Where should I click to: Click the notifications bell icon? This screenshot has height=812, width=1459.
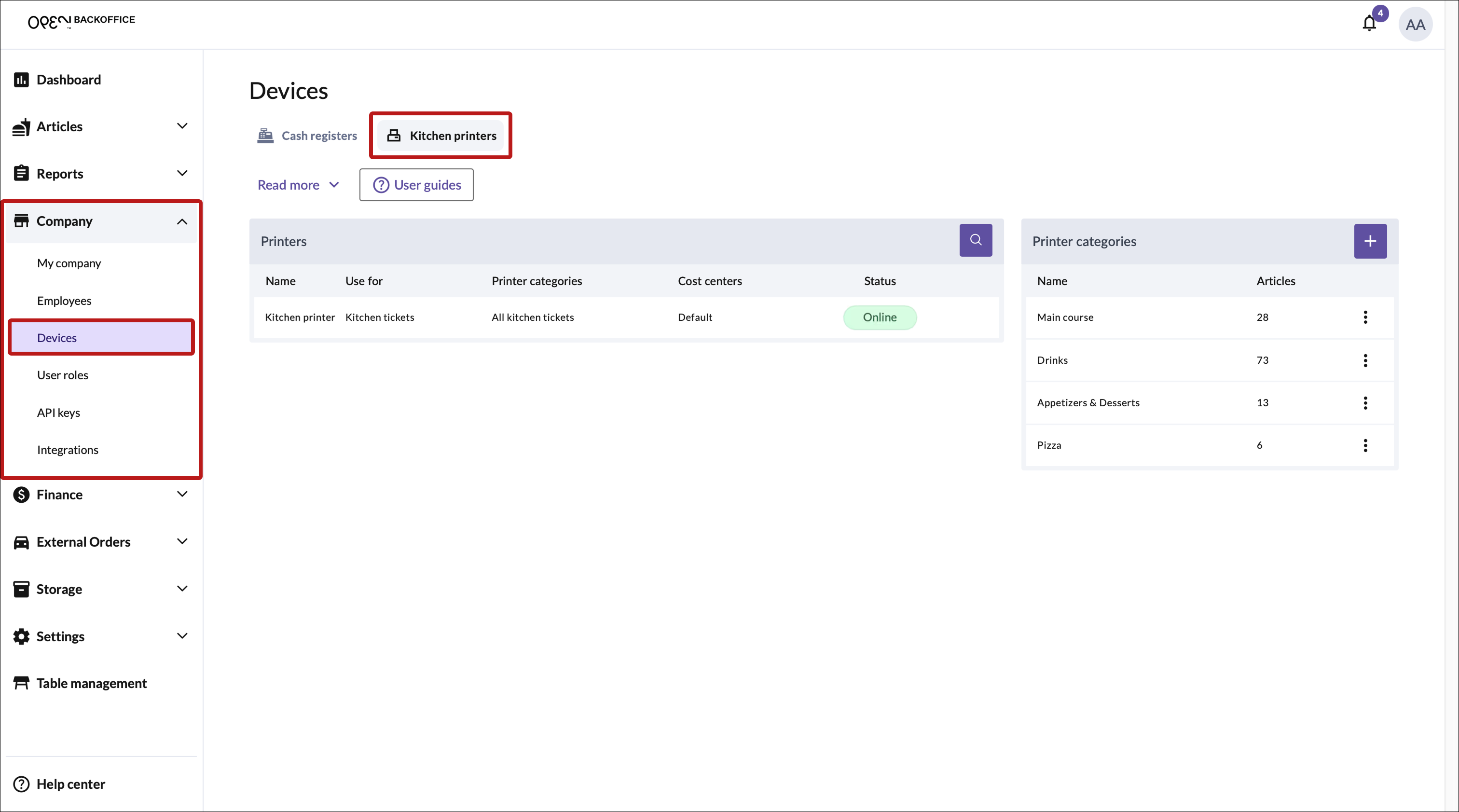tap(1369, 23)
